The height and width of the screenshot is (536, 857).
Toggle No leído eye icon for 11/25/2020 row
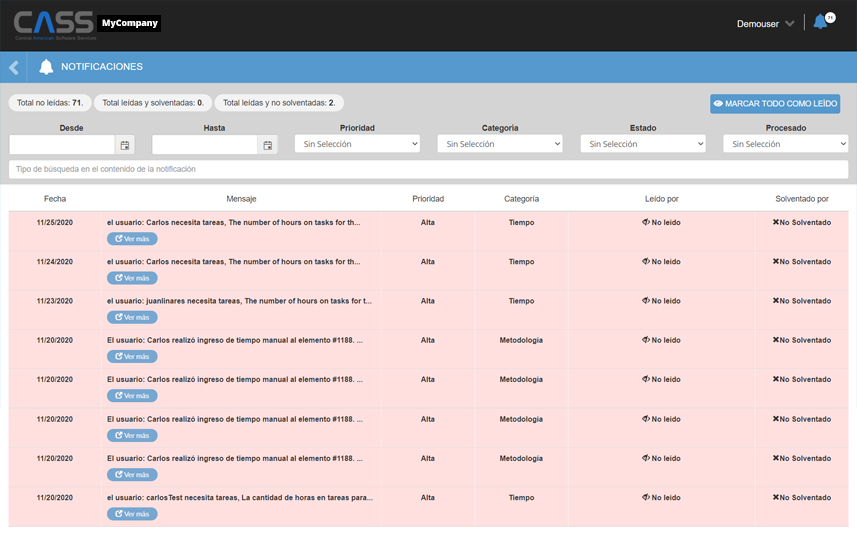(x=646, y=222)
